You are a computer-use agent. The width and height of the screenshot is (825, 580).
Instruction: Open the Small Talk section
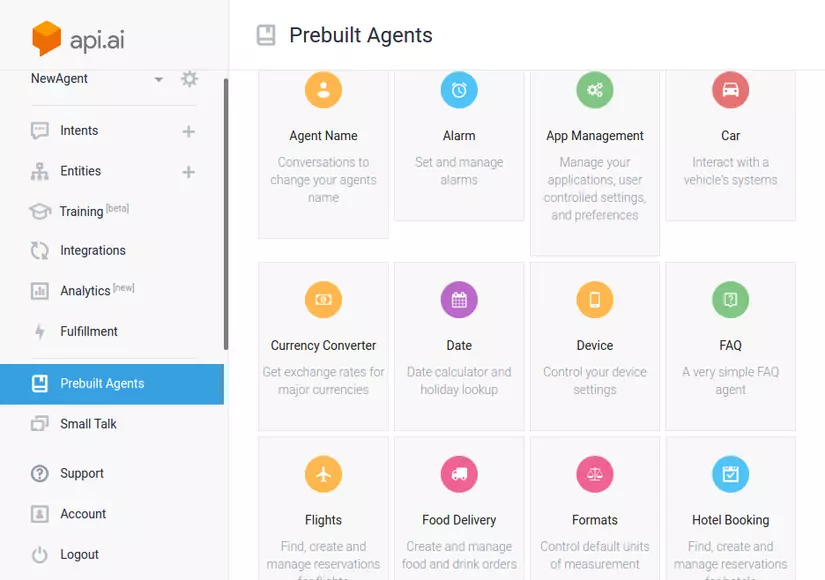(x=88, y=424)
